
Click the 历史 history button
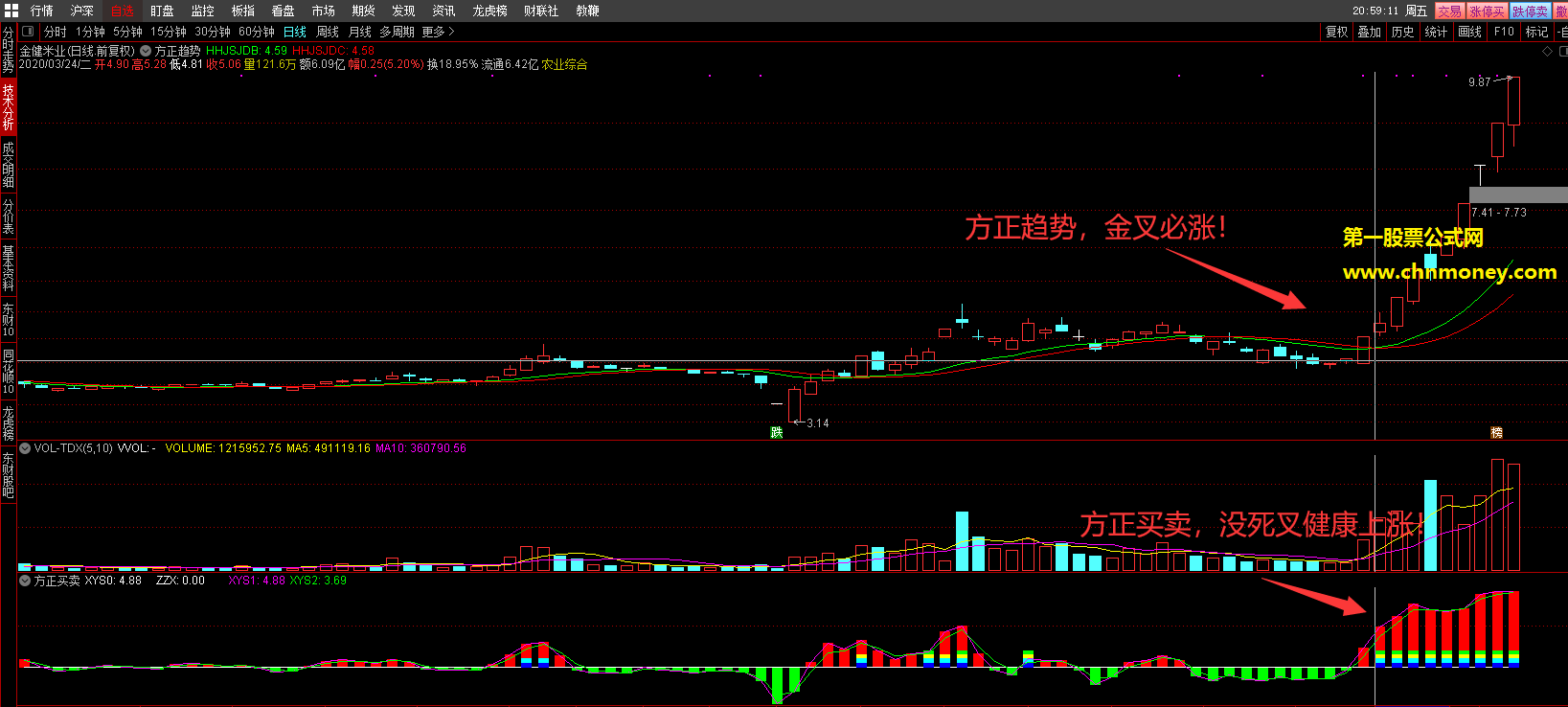tap(1403, 32)
